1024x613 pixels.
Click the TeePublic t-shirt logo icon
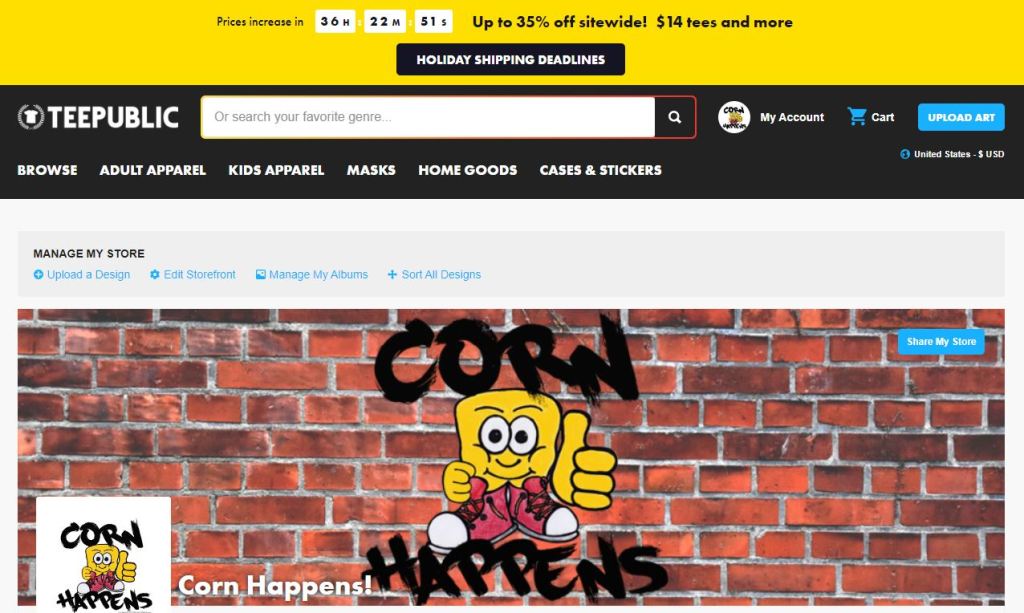31,117
